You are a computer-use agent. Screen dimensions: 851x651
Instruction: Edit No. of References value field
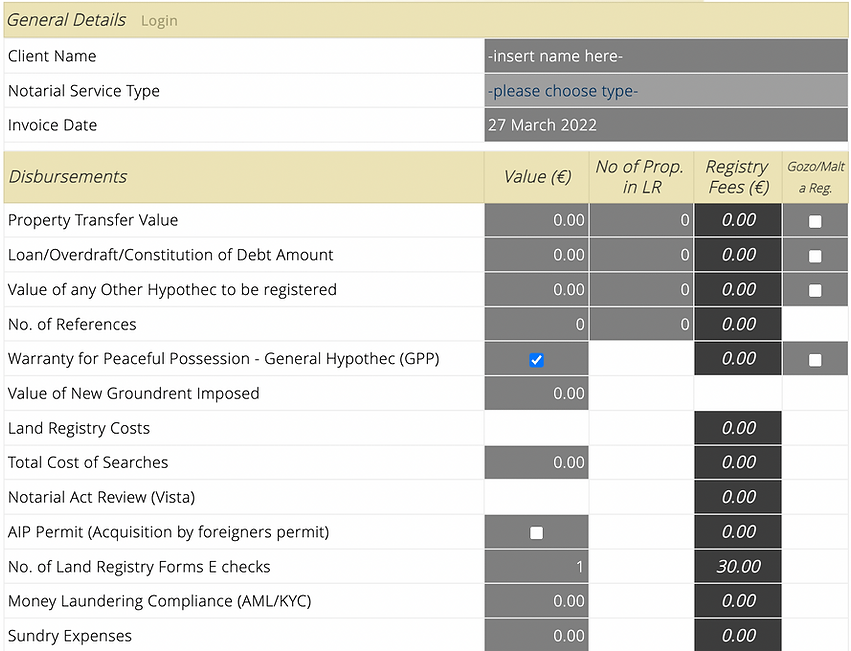pyautogui.click(x=536, y=324)
